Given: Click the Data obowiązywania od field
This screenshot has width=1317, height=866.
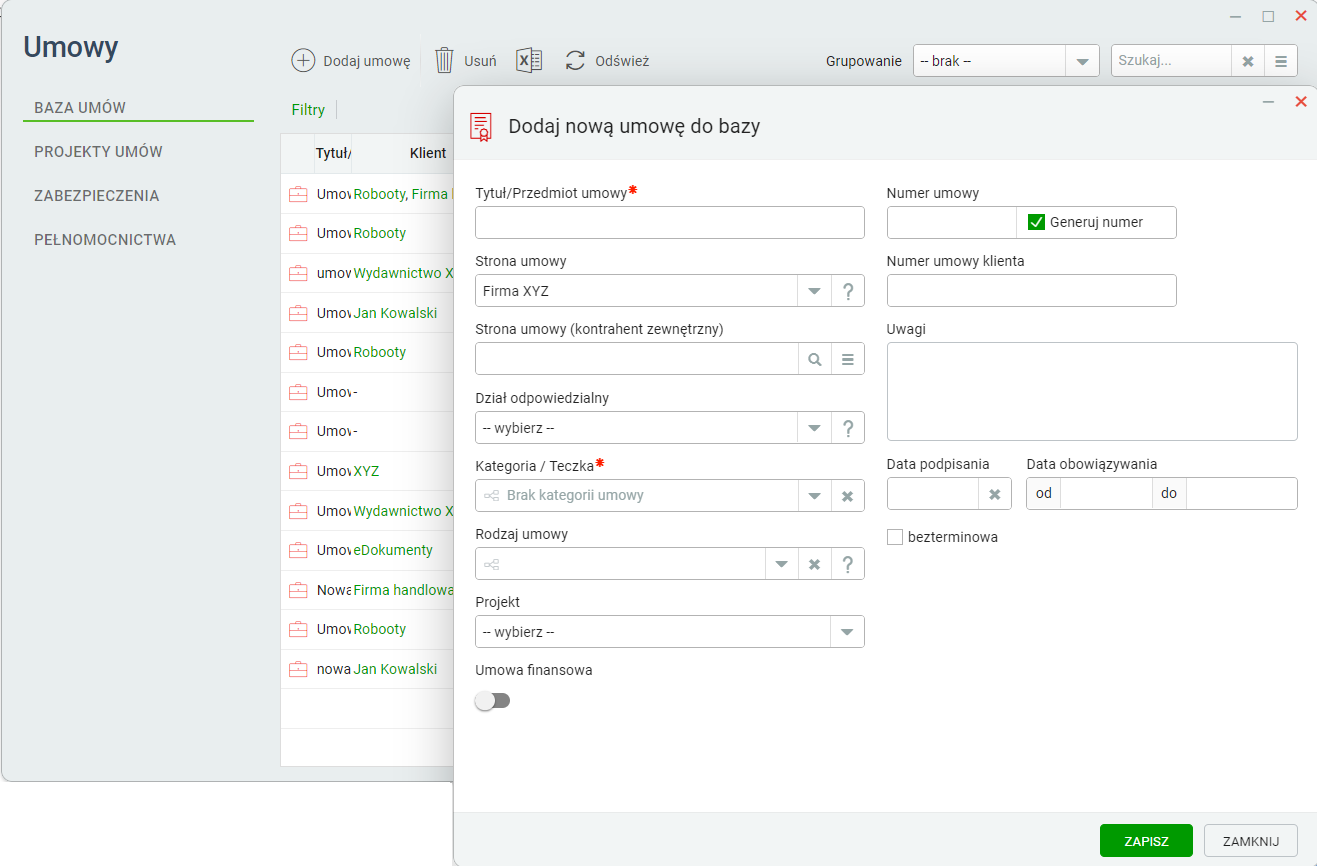Looking at the screenshot, I should click(1106, 494).
